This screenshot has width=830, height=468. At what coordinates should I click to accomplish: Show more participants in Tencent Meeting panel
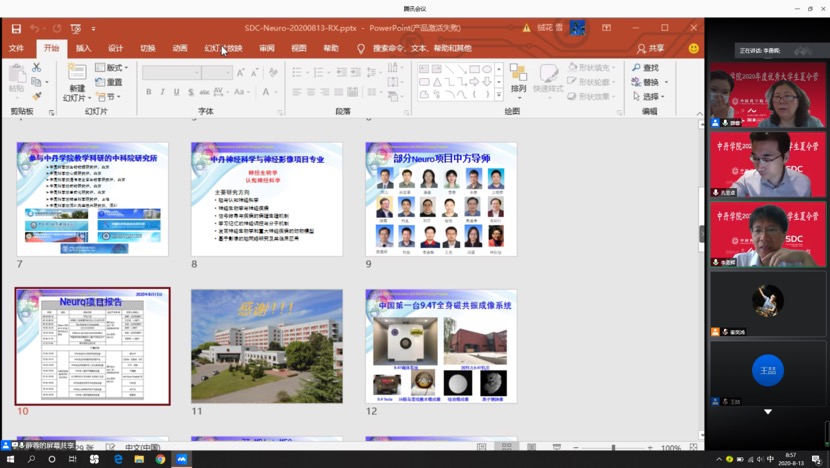(x=768, y=411)
